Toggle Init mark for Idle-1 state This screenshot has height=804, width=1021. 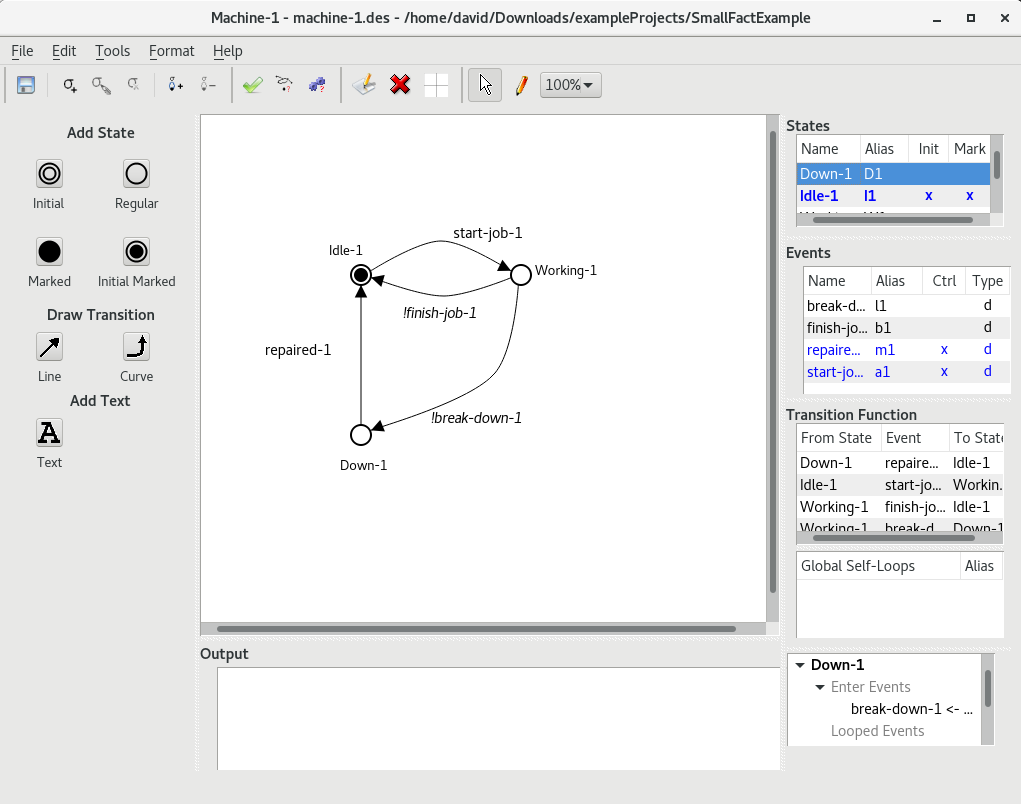[928, 196]
